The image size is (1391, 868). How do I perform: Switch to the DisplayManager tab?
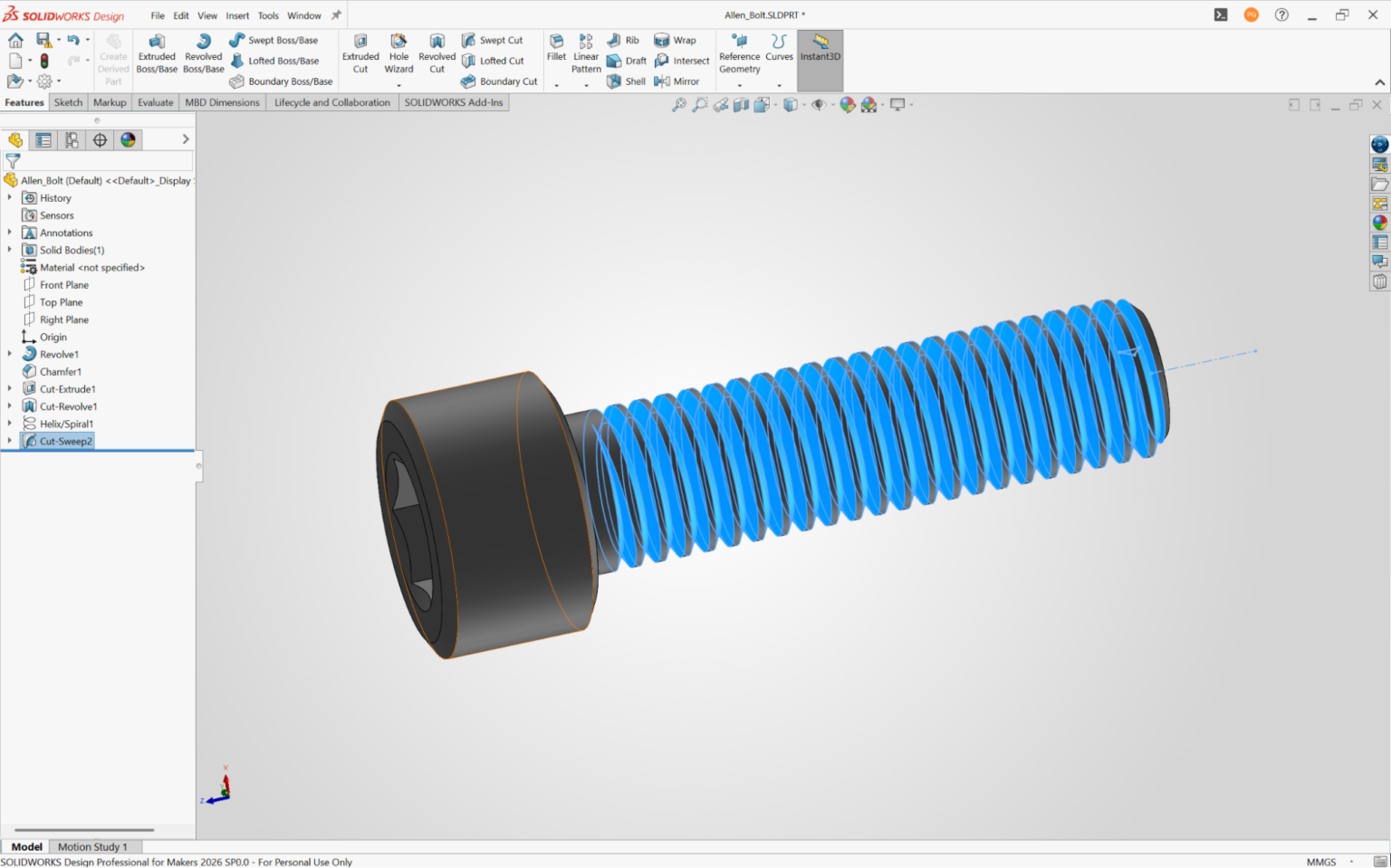[128, 140]
